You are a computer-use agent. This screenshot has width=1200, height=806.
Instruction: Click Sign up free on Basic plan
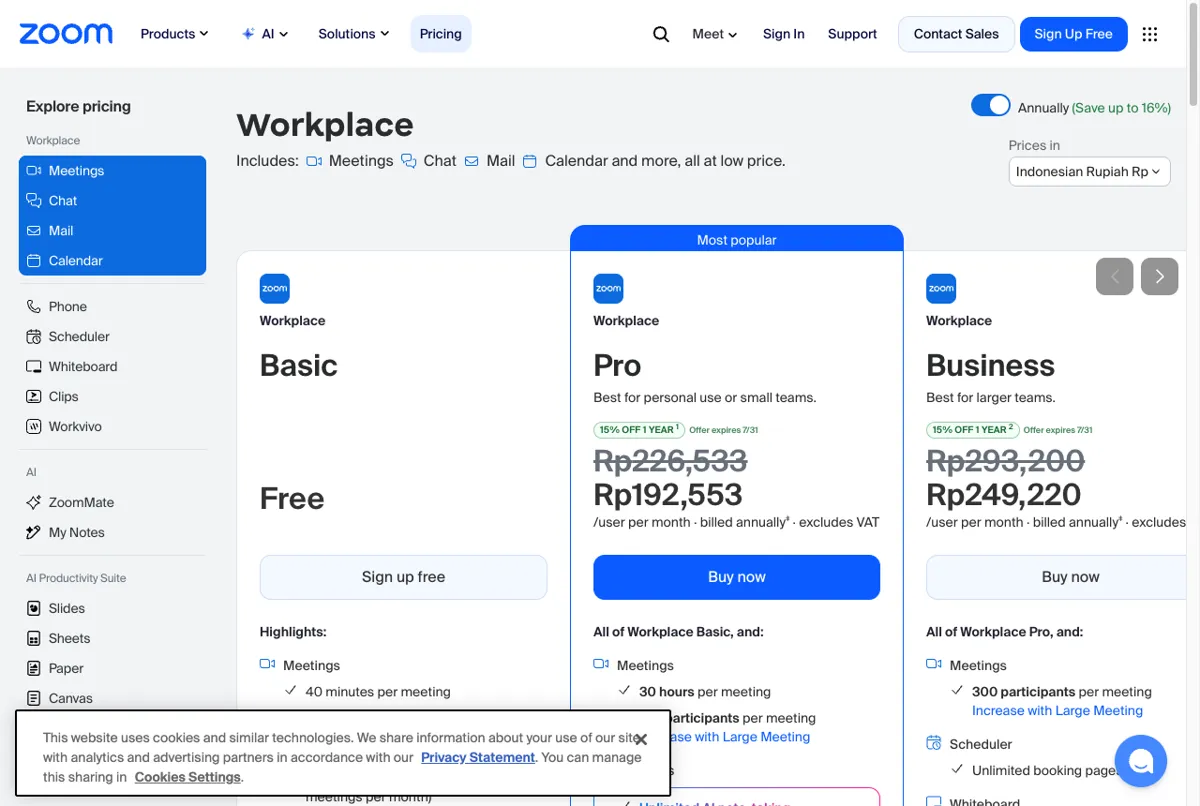(404, 577)
